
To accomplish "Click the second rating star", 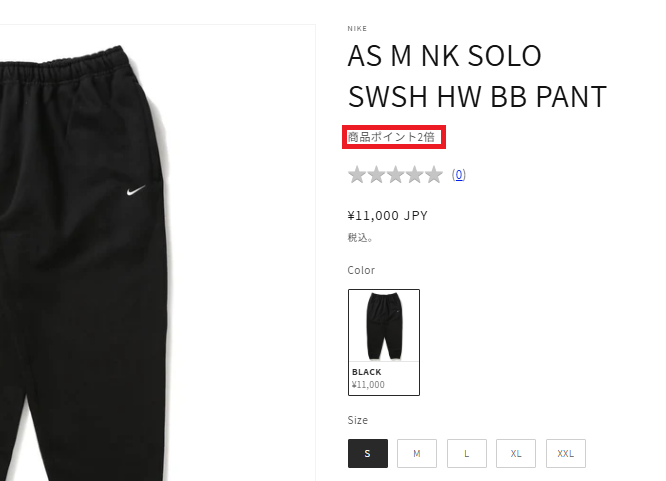I will click(x=376, y=175).
